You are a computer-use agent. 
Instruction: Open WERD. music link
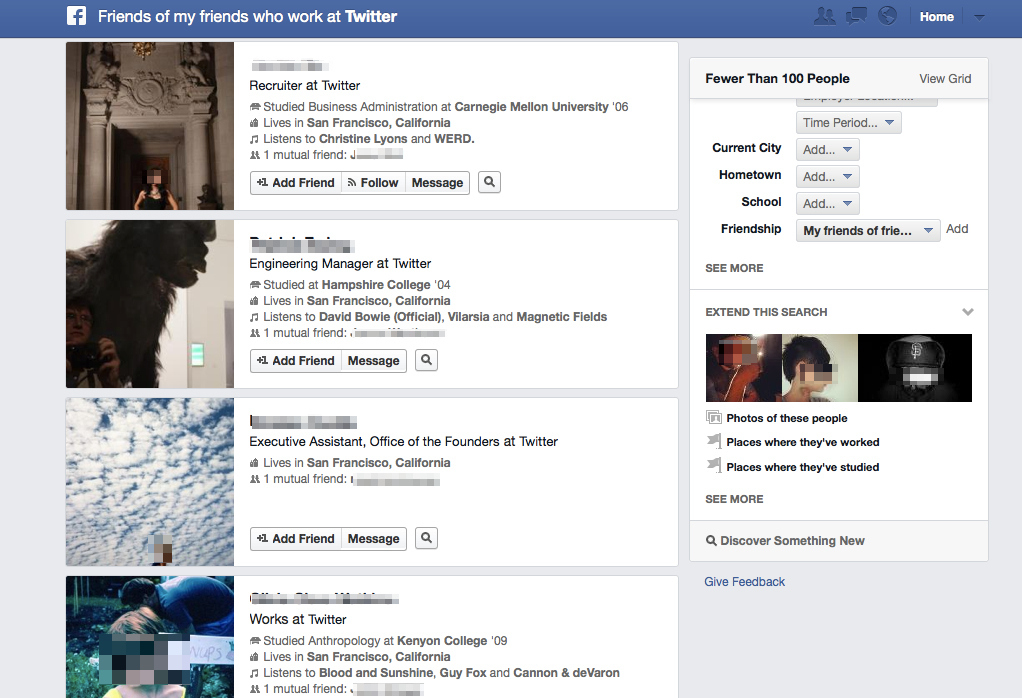(454, 139)
